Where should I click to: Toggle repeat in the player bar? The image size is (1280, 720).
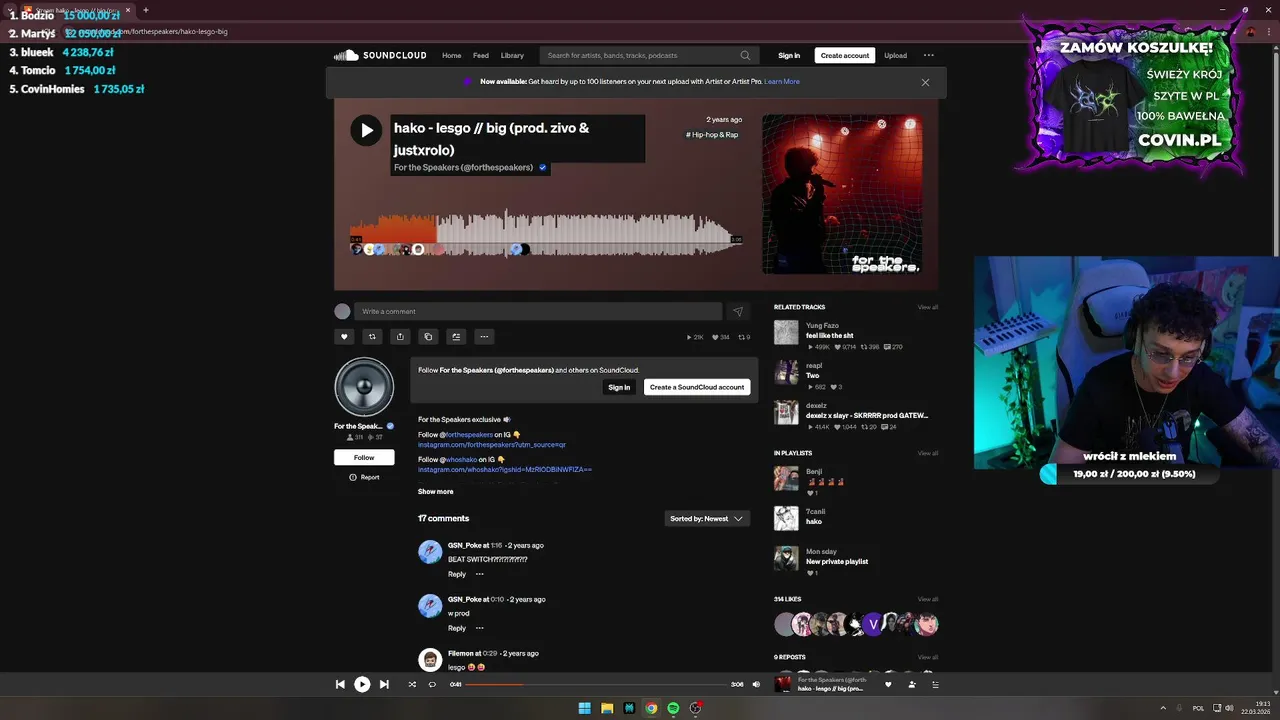coord(432,684)
